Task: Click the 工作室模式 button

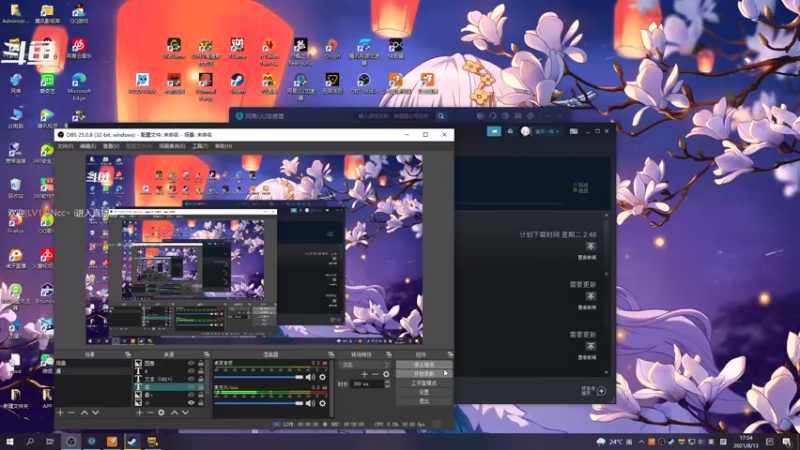Action: click(424, 383)
